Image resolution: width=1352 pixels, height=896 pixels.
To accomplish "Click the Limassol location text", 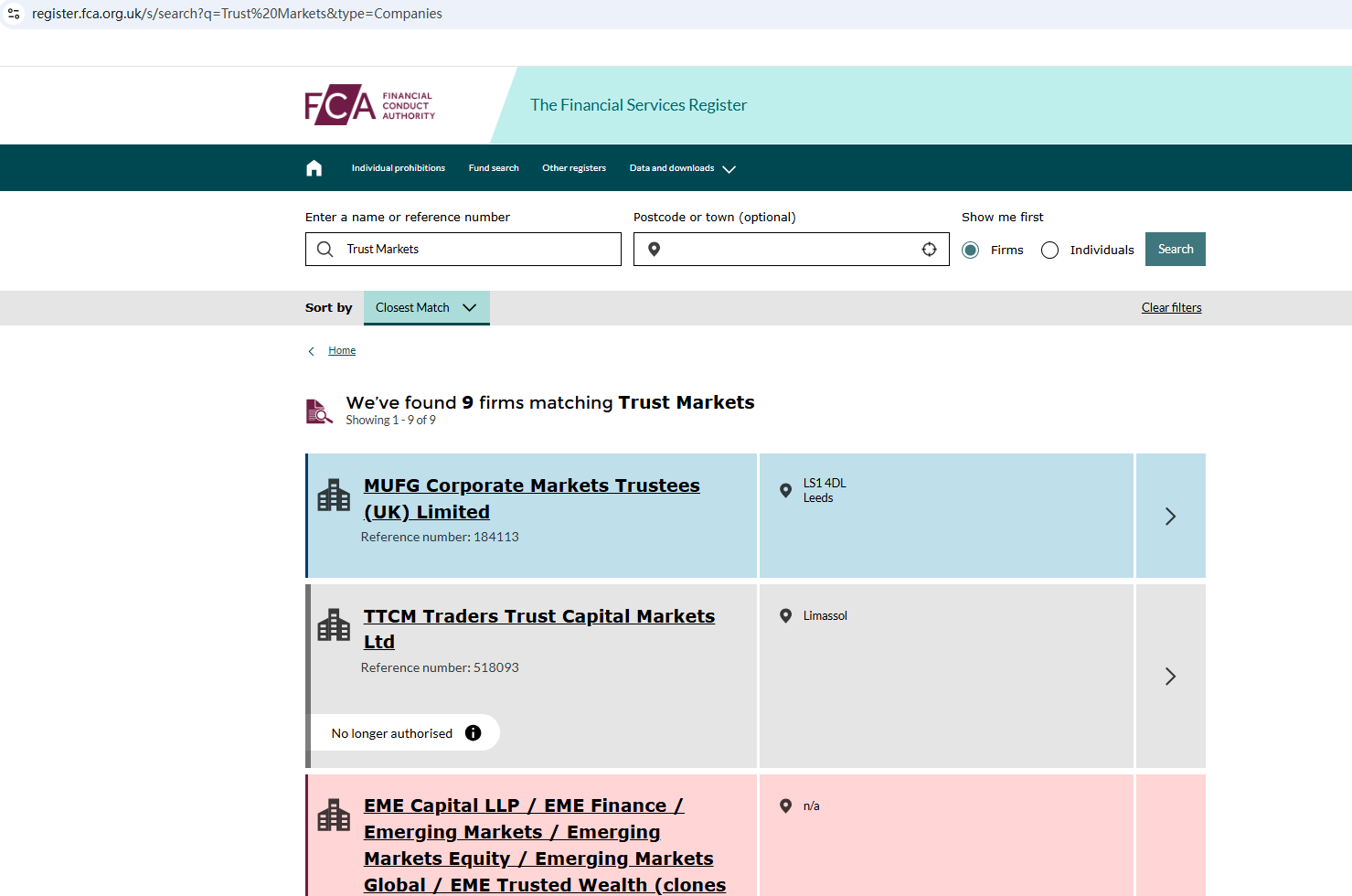I will point(825,615).
